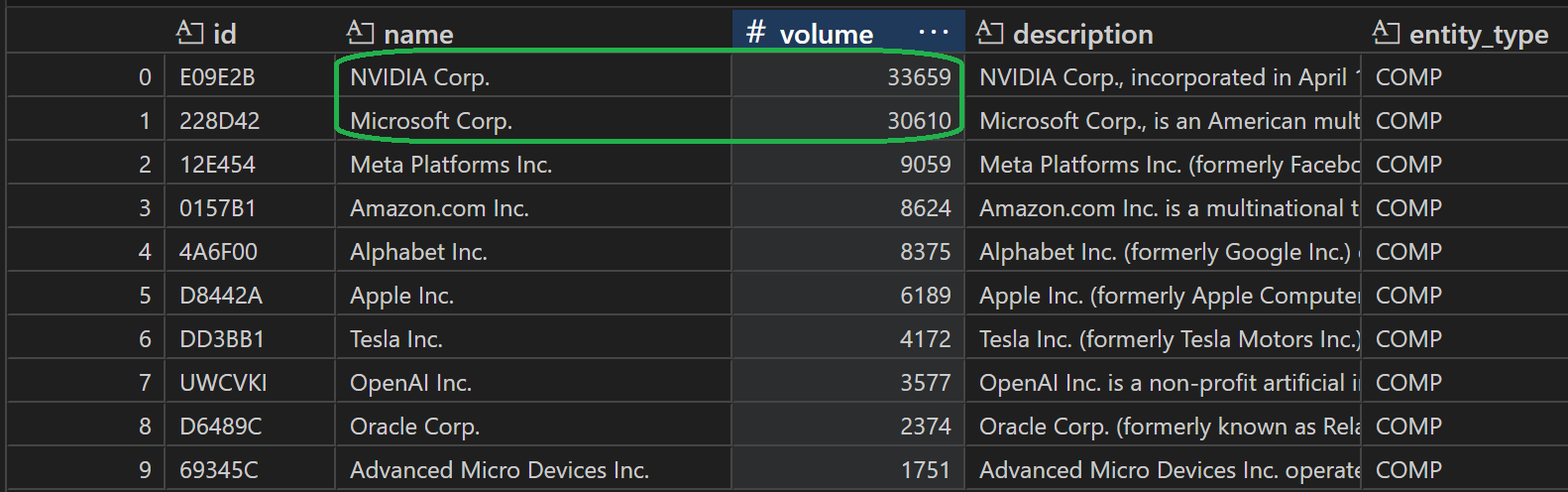Click the id cell 4A6F00

pos(250,252)
